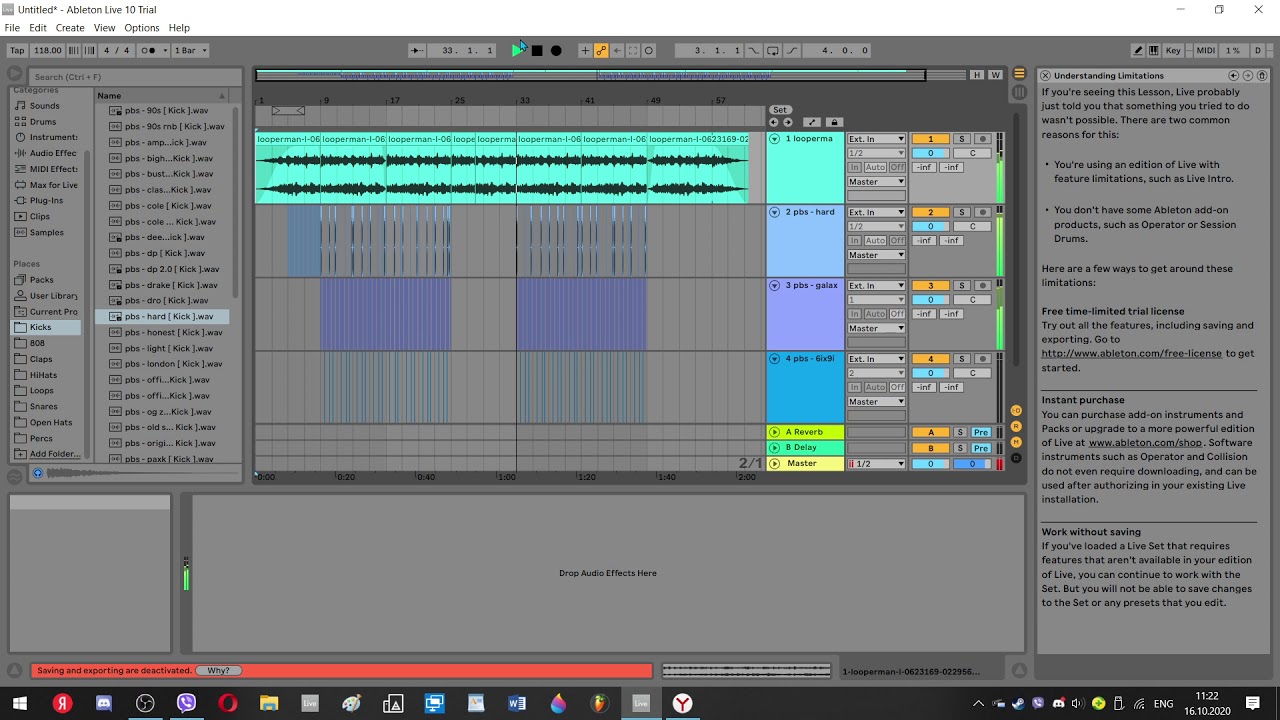This screenshot has width=1280, height=720.
Task: Show or hide Mixer section M button
Action: tap(1016, 442)
